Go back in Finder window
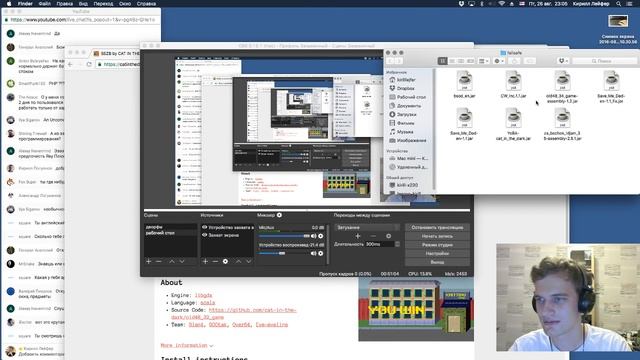Screen dimensions: 640x360 390,61
